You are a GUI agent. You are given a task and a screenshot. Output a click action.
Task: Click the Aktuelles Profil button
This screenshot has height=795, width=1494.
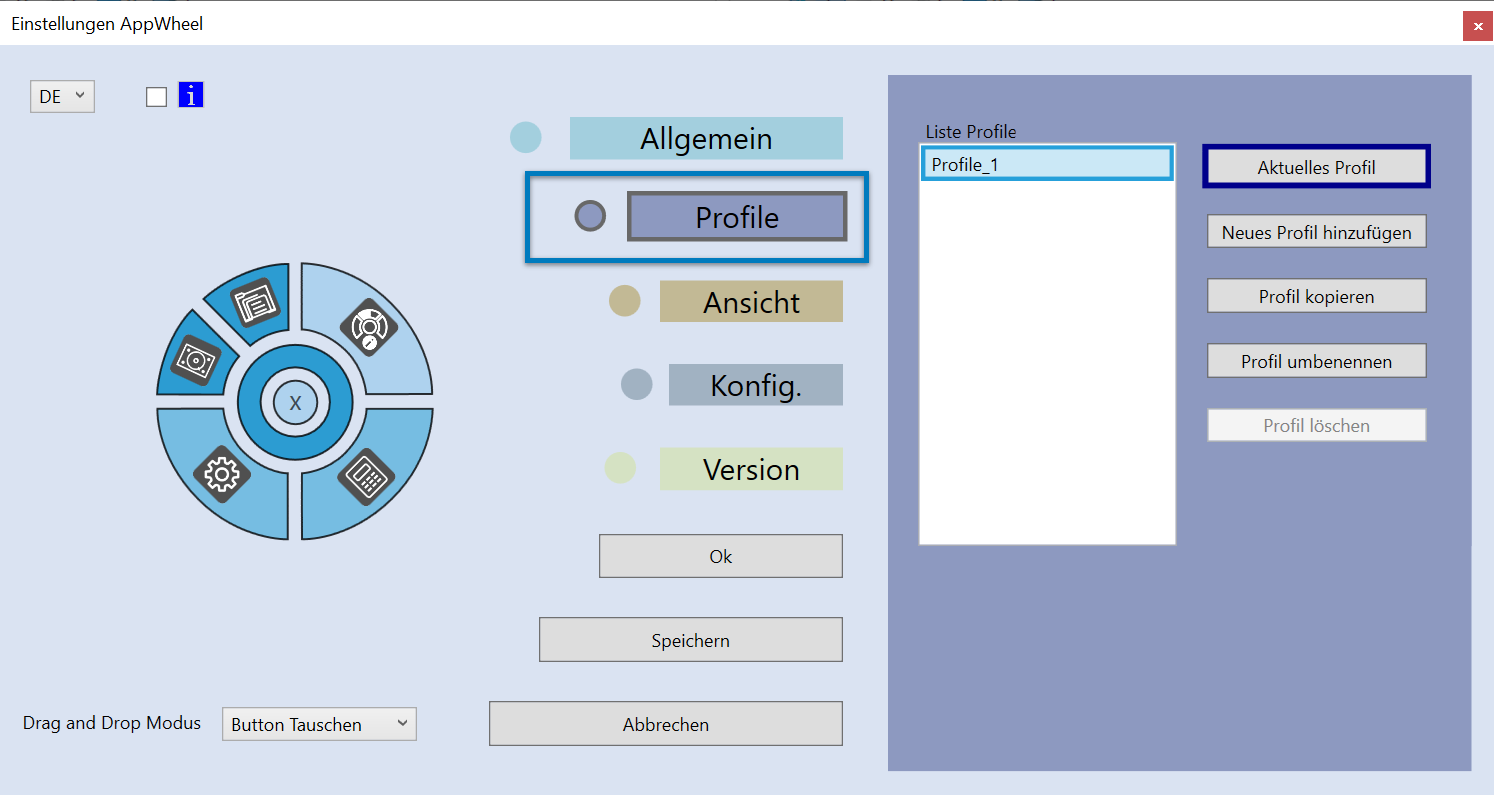click(x=1315, y=166)
